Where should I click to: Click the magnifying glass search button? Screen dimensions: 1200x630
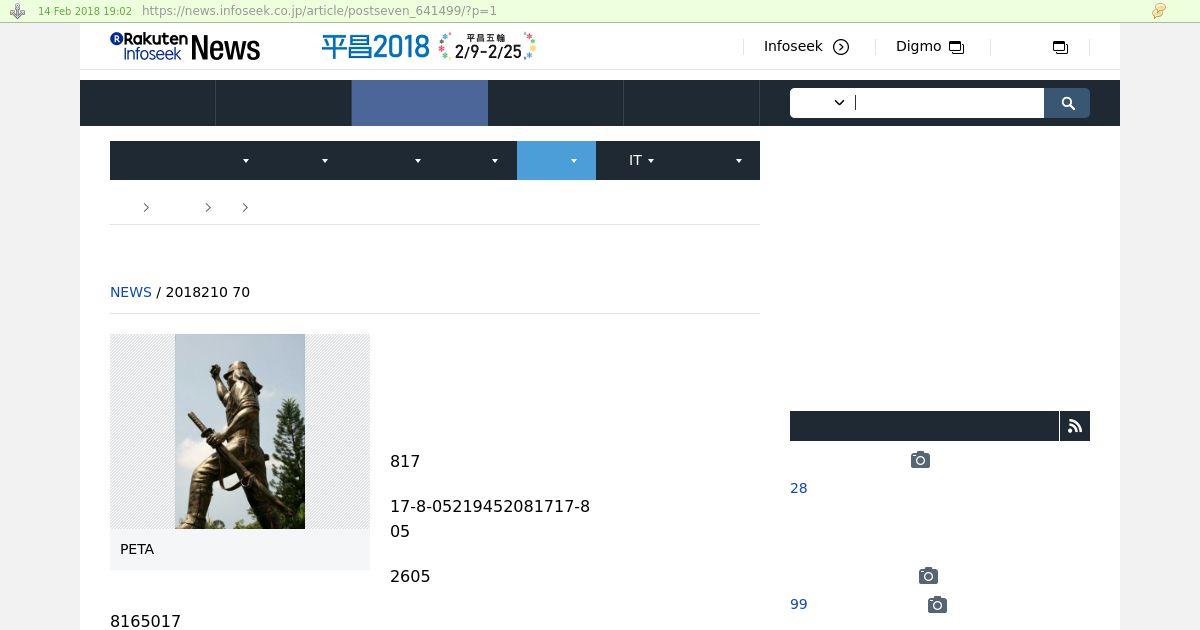(x=1067, y=103)
